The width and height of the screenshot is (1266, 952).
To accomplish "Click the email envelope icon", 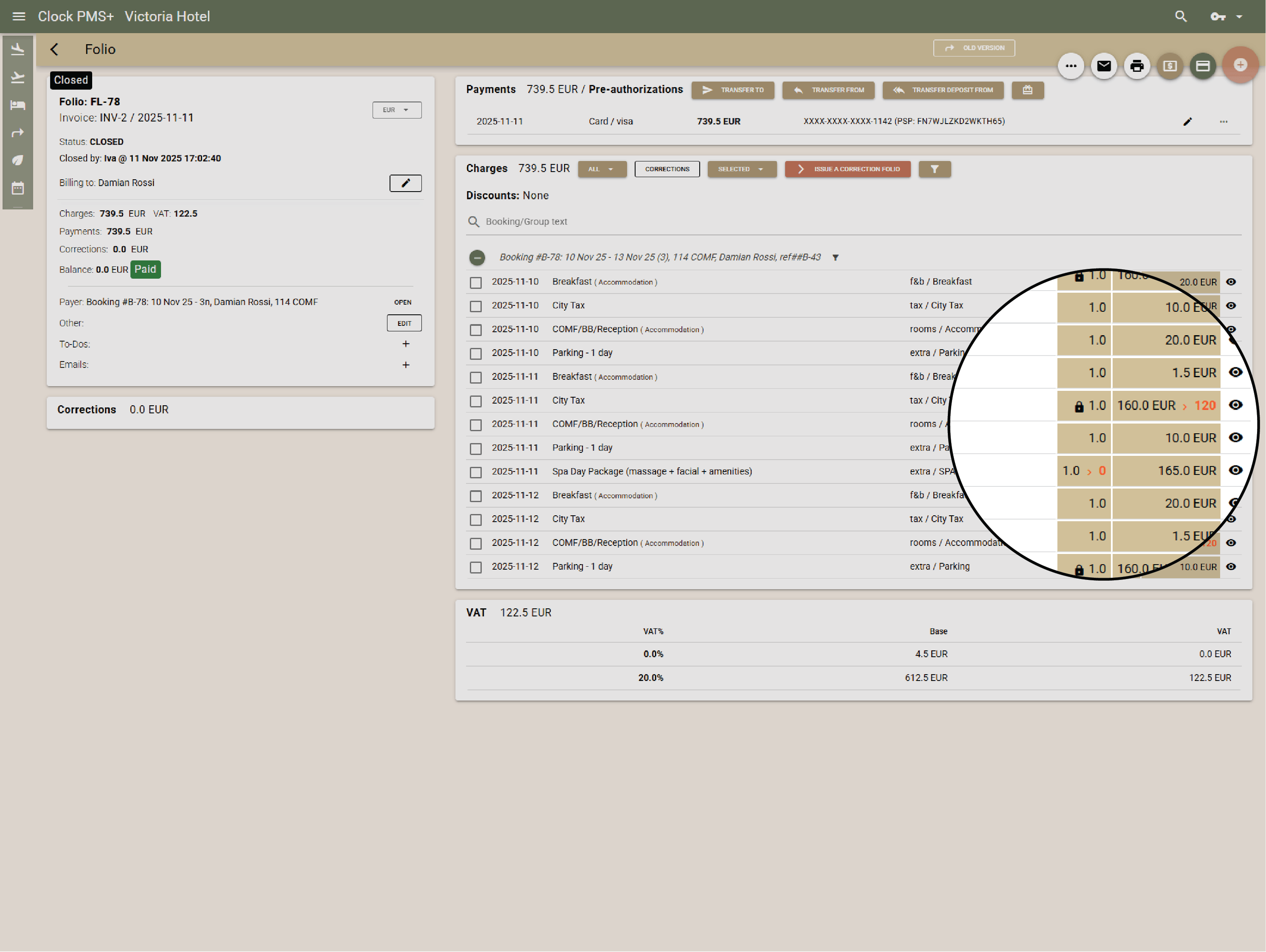I will coord(1103,66).
